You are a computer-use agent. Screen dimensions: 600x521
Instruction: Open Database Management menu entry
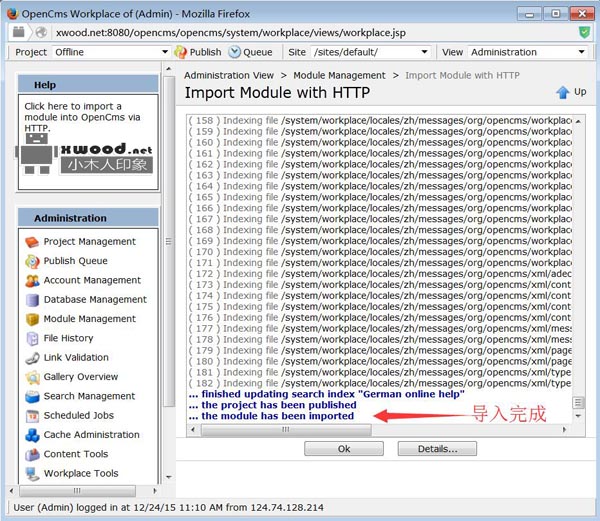tap(95, 300)
